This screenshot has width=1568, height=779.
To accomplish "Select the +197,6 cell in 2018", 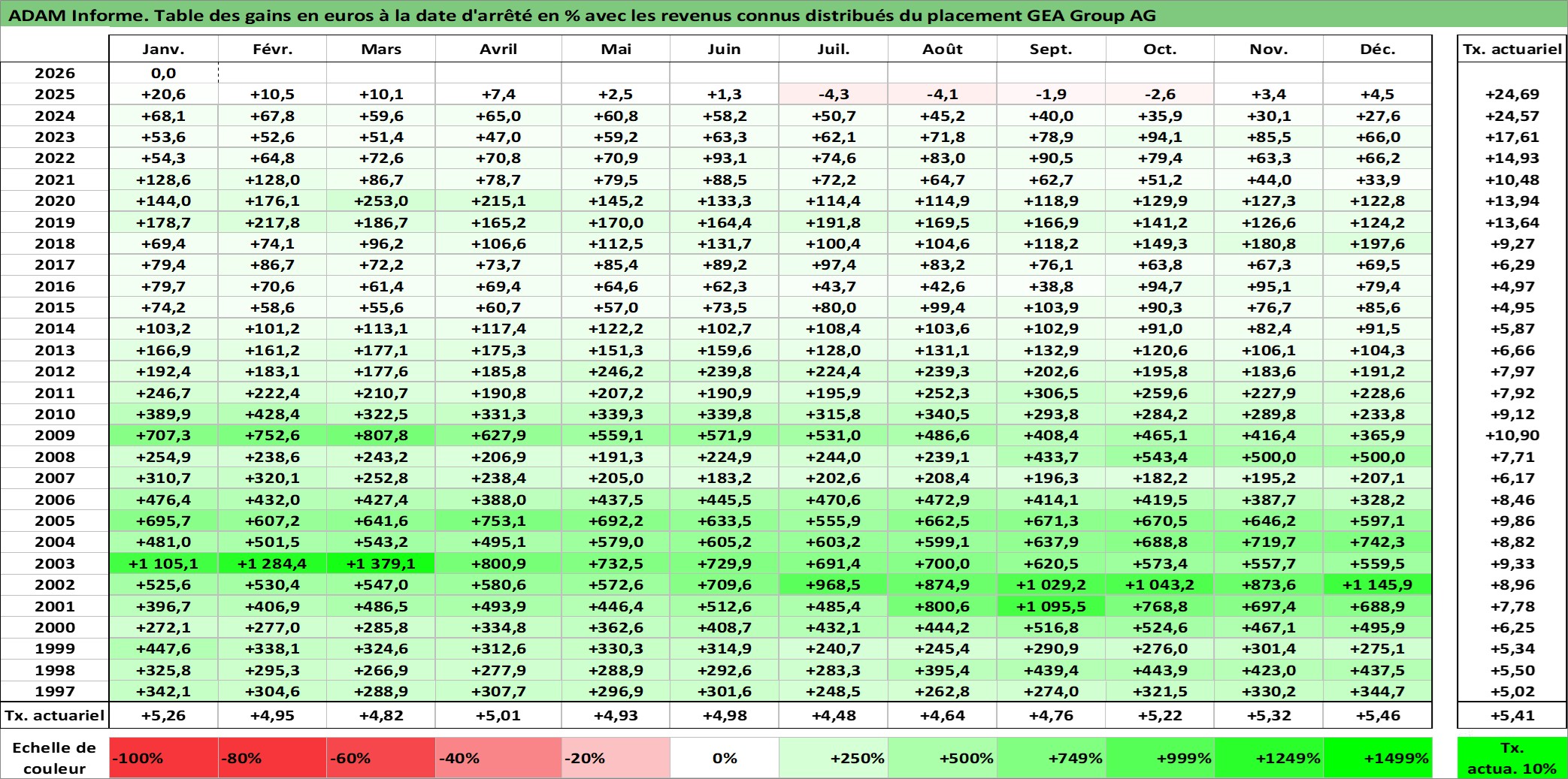I will tap(1378, 243).
